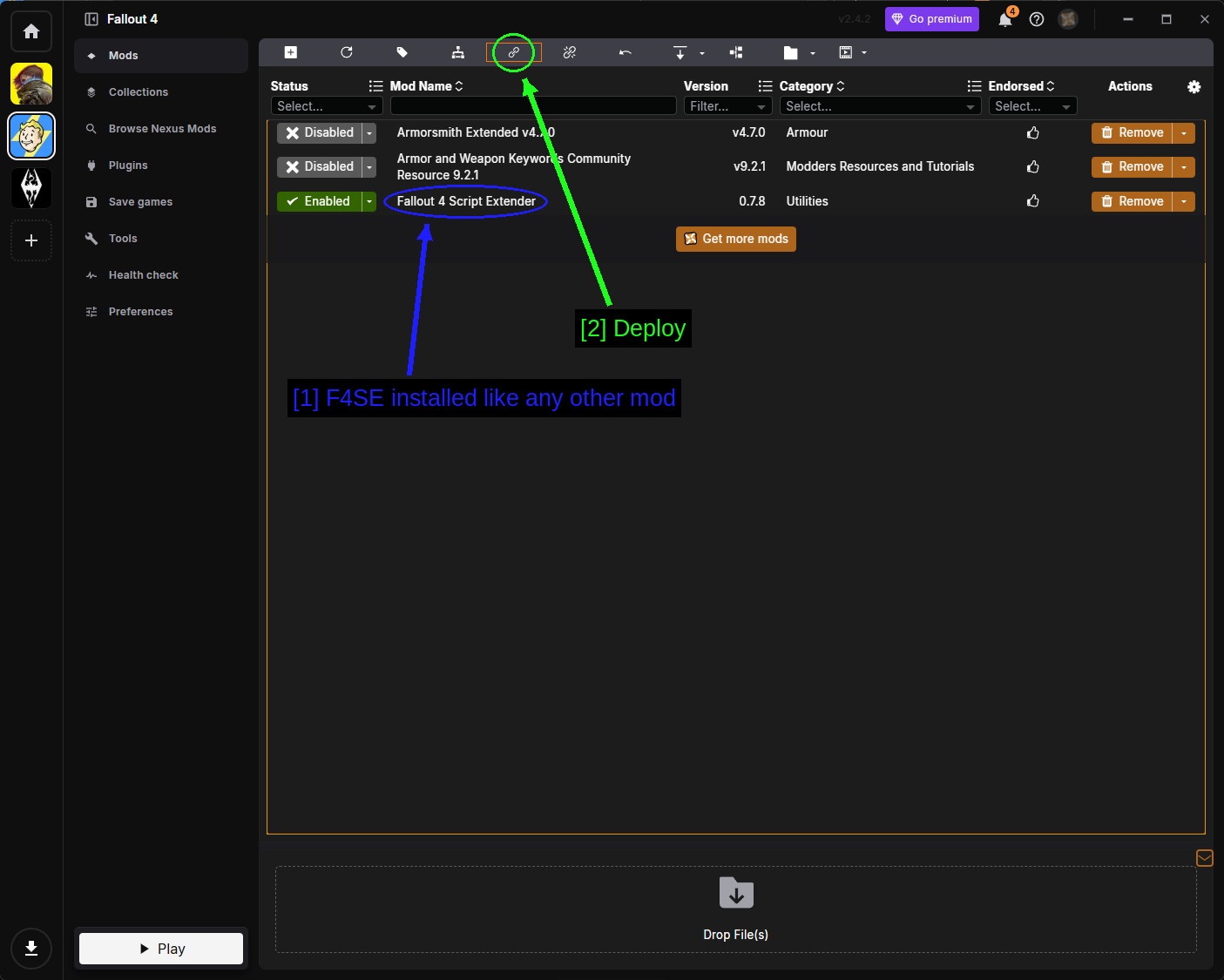Remove the Fallout 4 Script Extender mod
This screenshot has height=980, width=1224.
[x=1132, y=201]
